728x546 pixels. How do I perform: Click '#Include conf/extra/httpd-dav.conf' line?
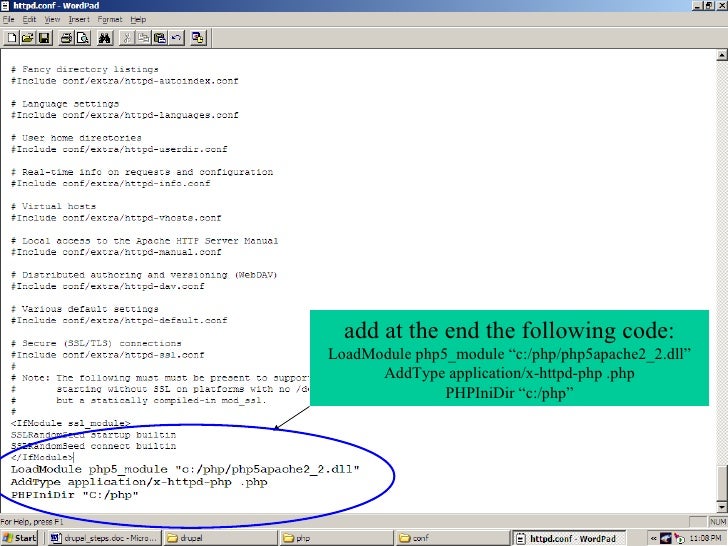point(108,286)
